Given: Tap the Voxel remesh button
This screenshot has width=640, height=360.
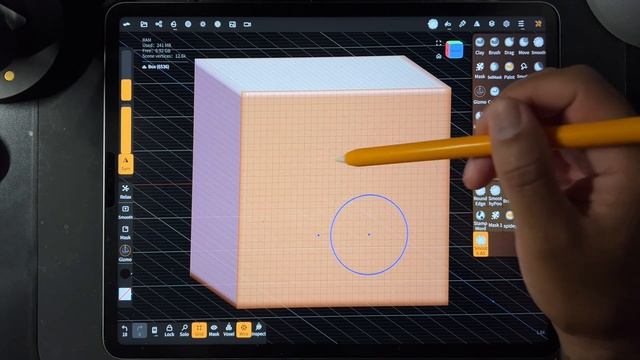Looking at the screenshot, I should pos(229,330).
